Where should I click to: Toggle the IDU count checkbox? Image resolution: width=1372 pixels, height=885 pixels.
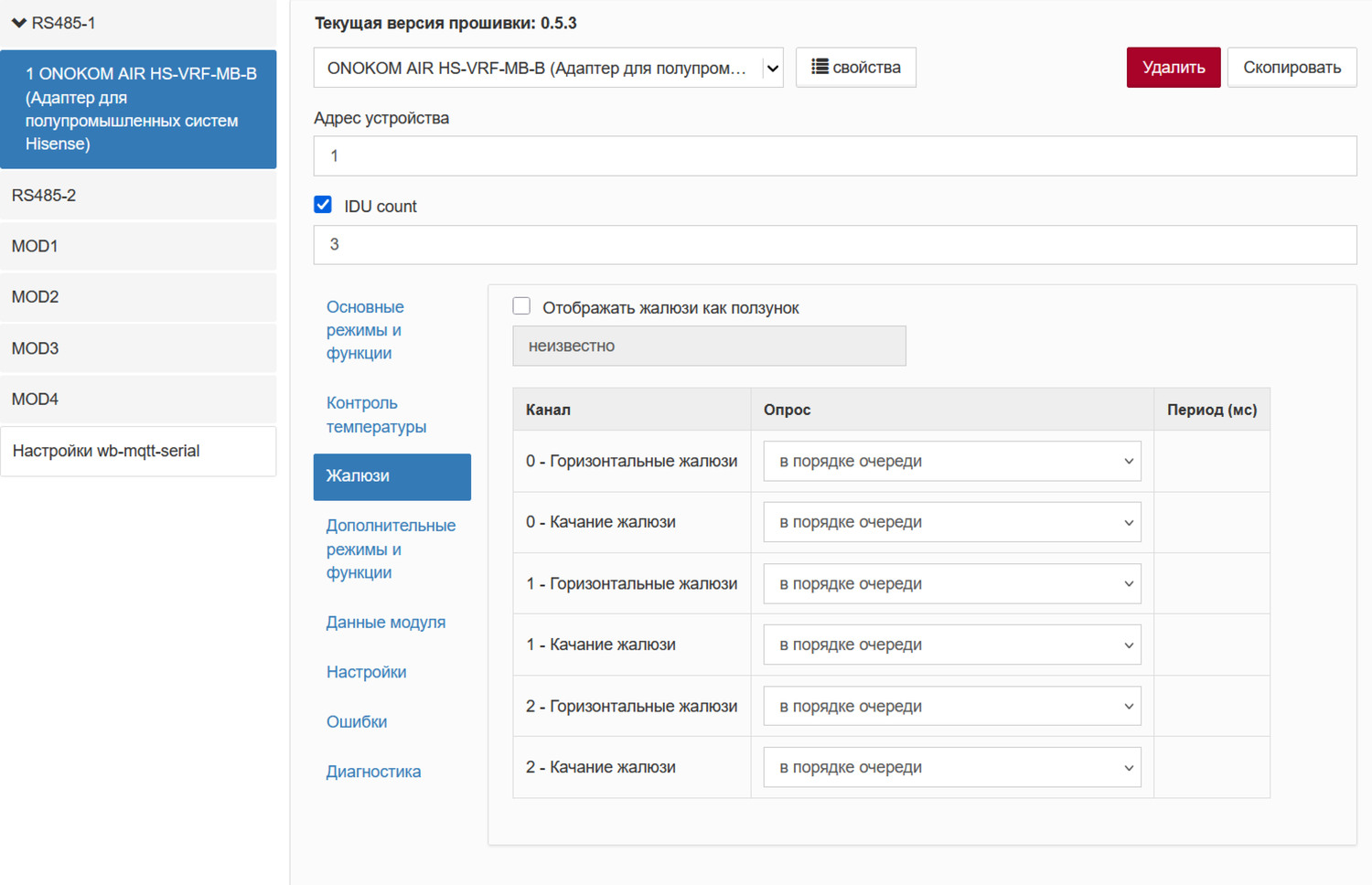(323, 205)
